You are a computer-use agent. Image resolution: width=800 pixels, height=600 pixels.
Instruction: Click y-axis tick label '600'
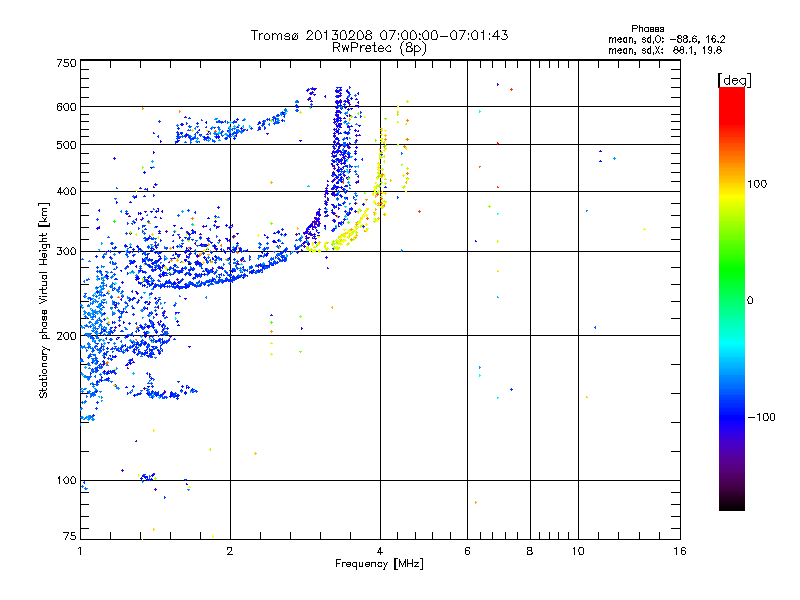66,107
